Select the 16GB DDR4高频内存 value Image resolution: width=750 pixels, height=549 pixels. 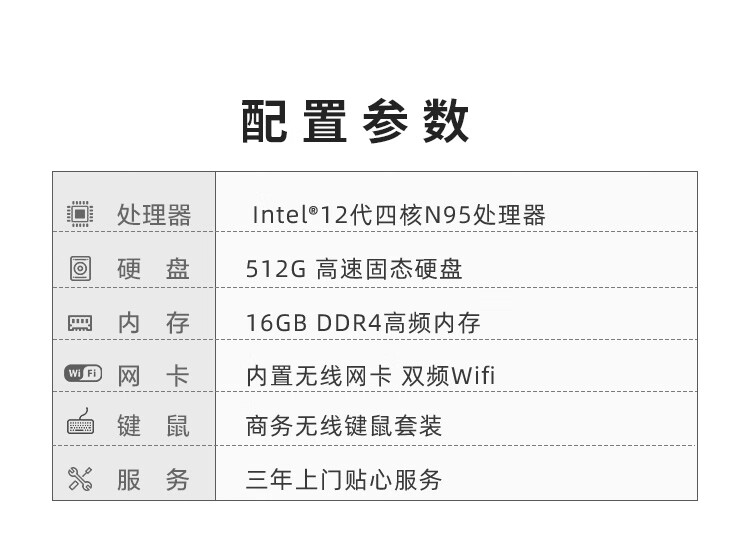click(363, 322)
